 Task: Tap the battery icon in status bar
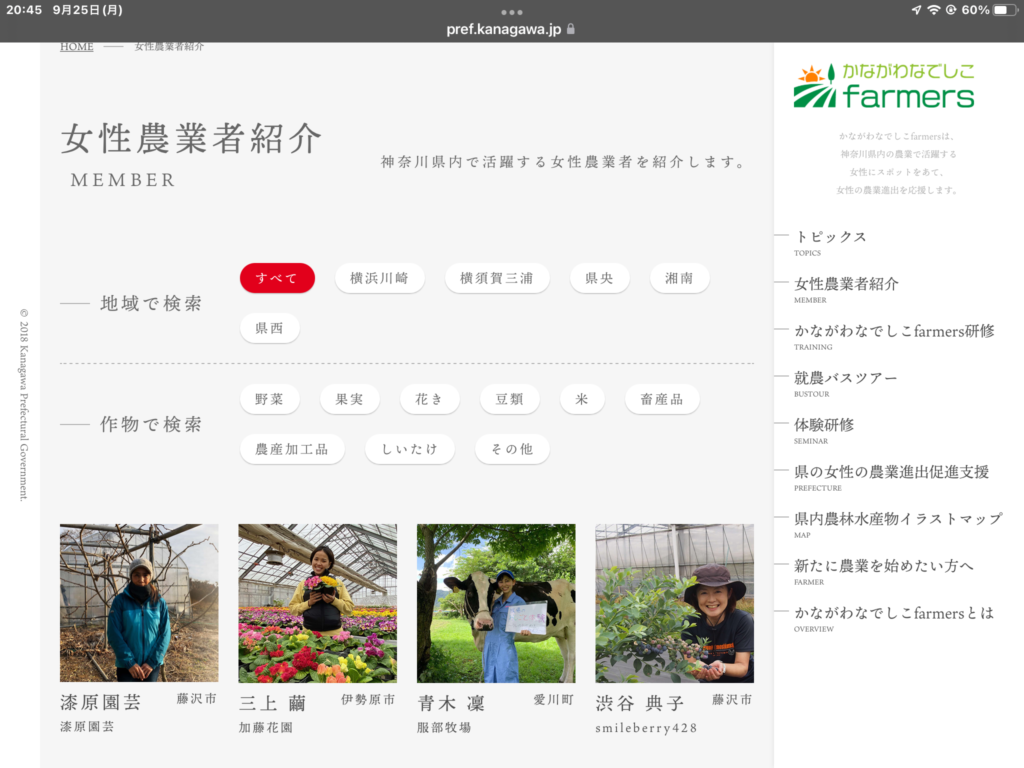click(1002, 10)
